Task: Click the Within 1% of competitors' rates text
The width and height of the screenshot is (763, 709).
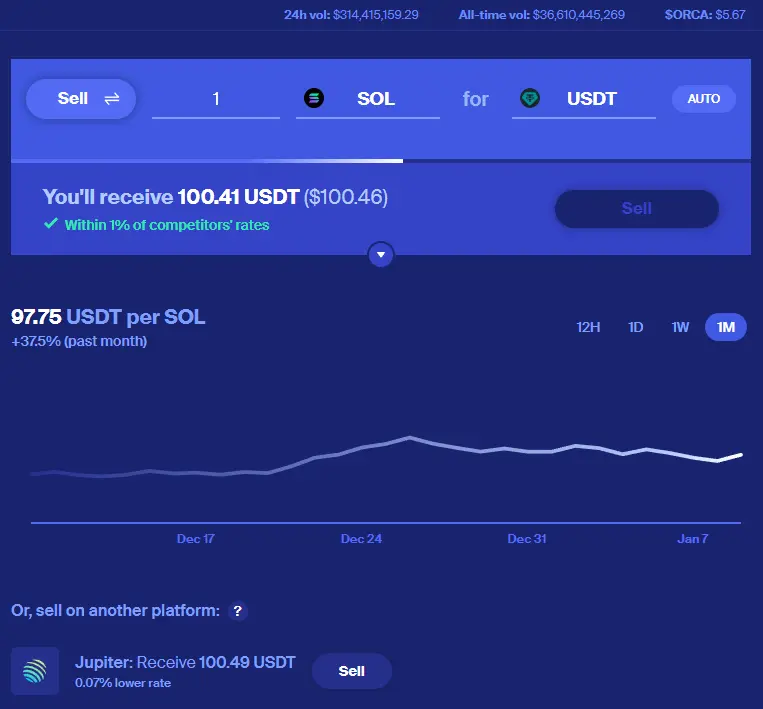Action: 167,225
